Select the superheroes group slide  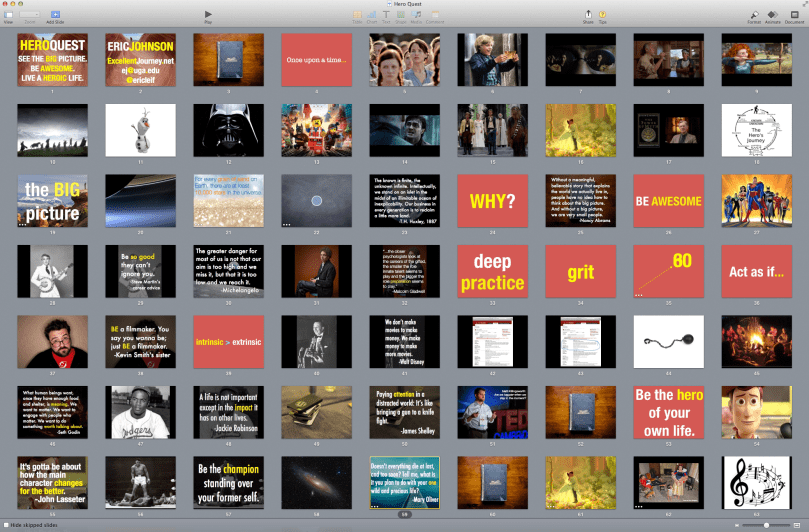tap(756, 201)
